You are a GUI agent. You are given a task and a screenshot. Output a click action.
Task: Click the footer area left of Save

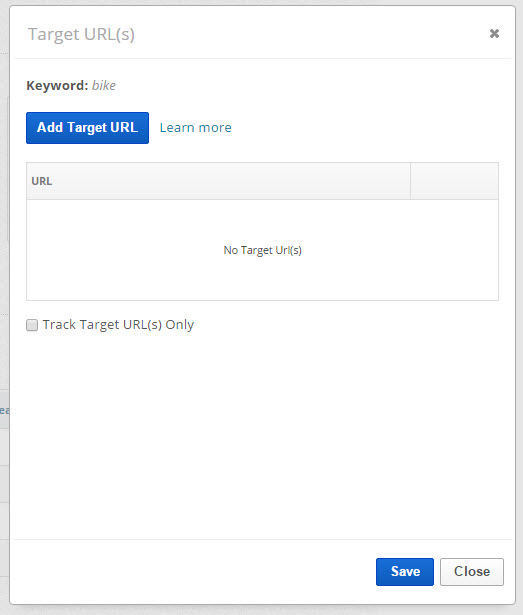192,571
